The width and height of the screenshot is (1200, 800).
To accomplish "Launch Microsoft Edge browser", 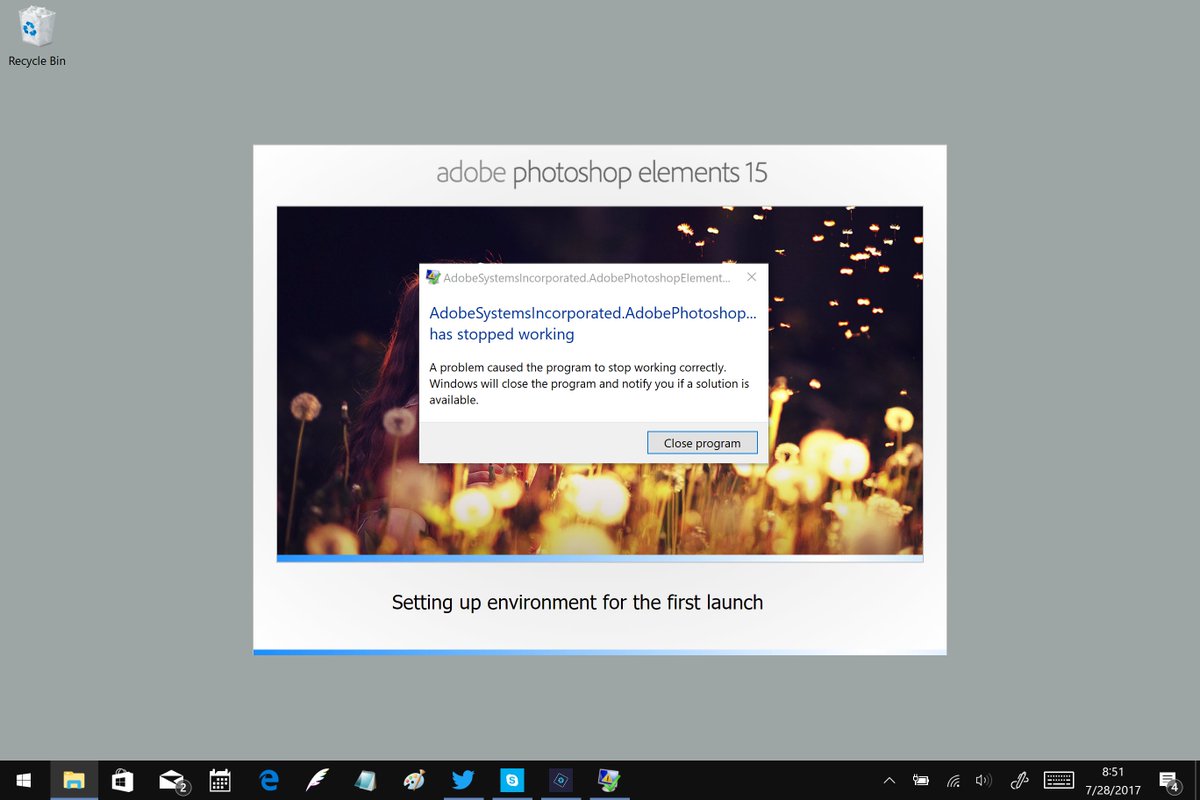I will (x=269, y=780).
